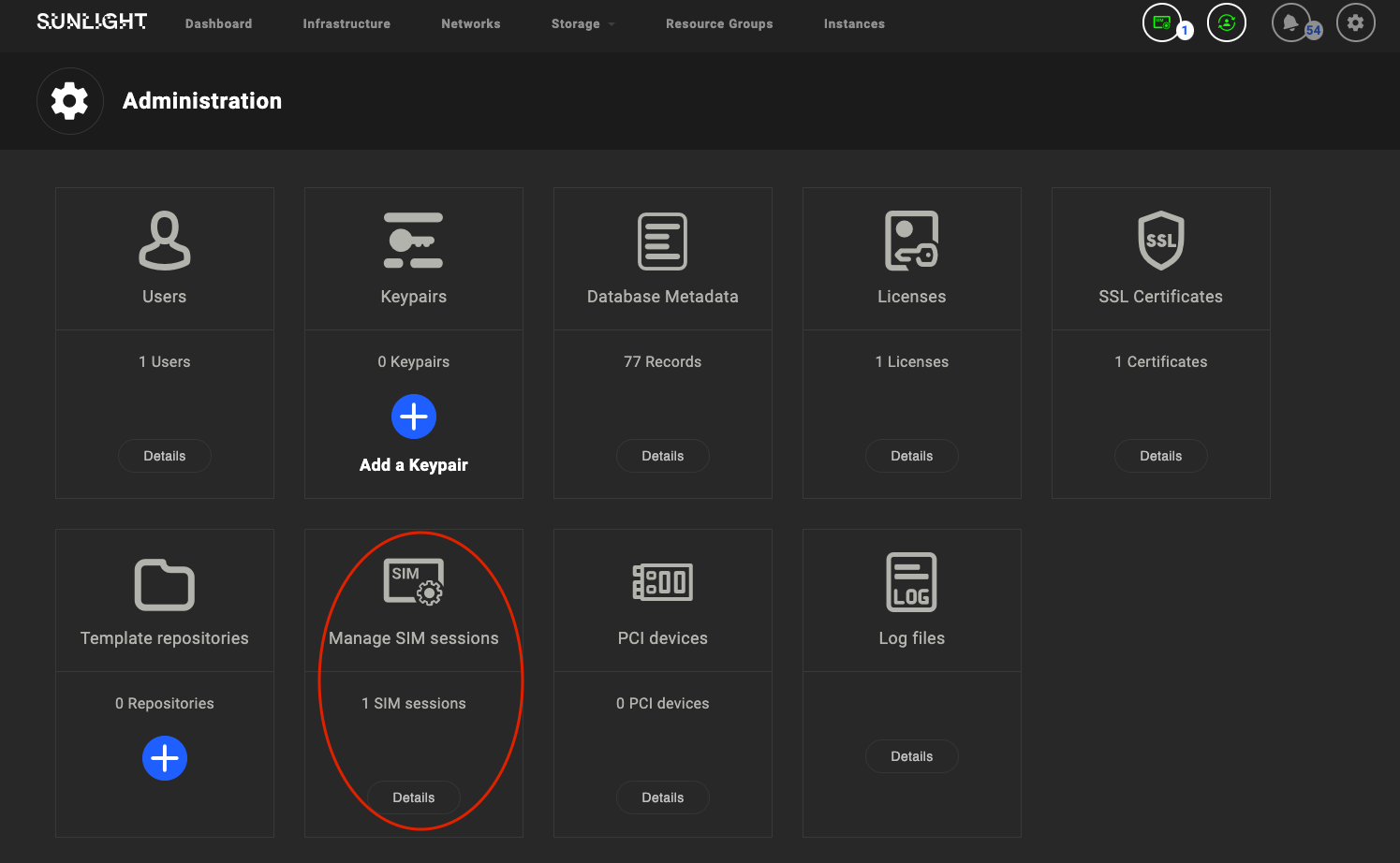The width and height of the screenshot is (1400, 863).
Task: Click the Administration gear icon
Action: click(70, 101)
